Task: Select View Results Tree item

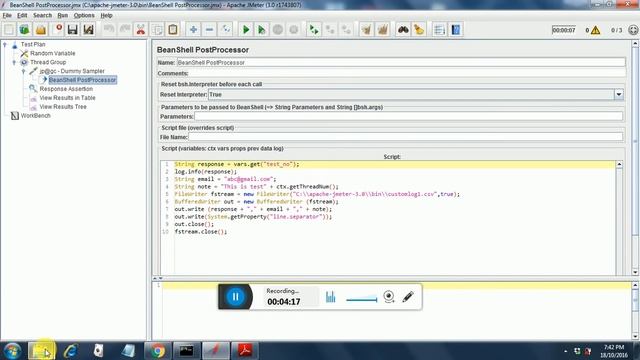Action: [63, 107]
